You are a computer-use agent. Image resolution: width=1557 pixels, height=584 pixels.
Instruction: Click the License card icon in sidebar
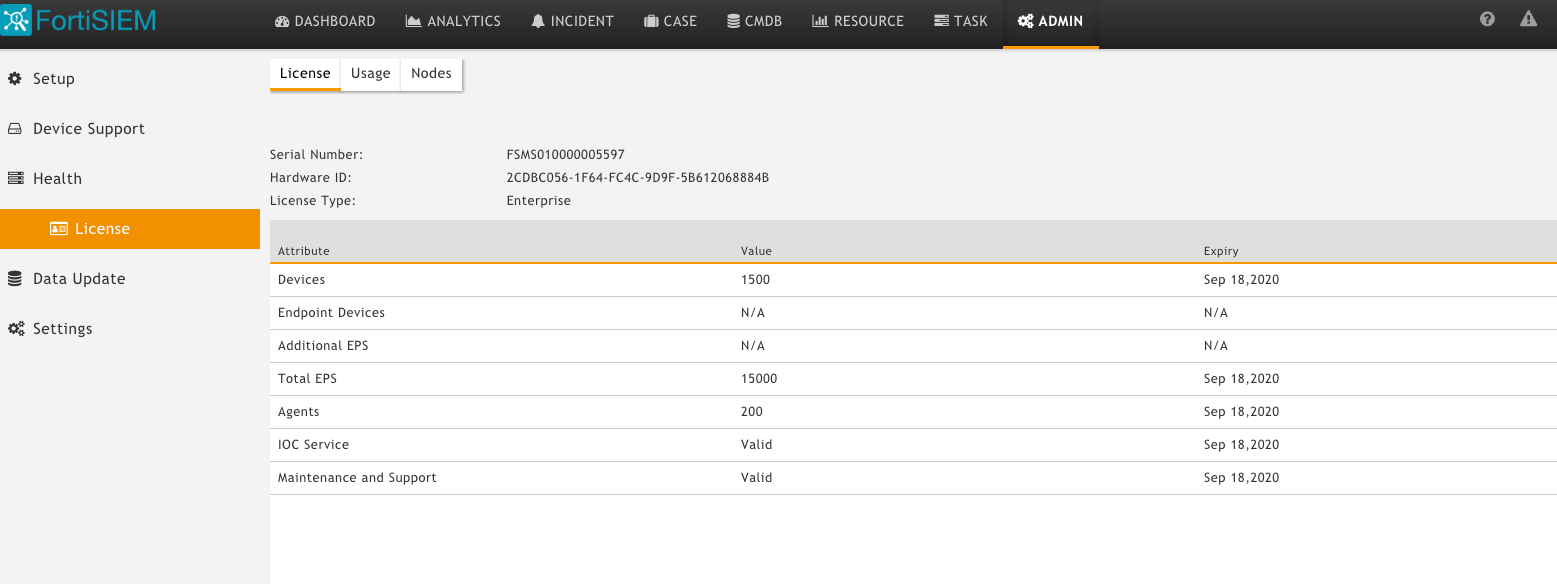pyautogui.click(x=59, y=229)
